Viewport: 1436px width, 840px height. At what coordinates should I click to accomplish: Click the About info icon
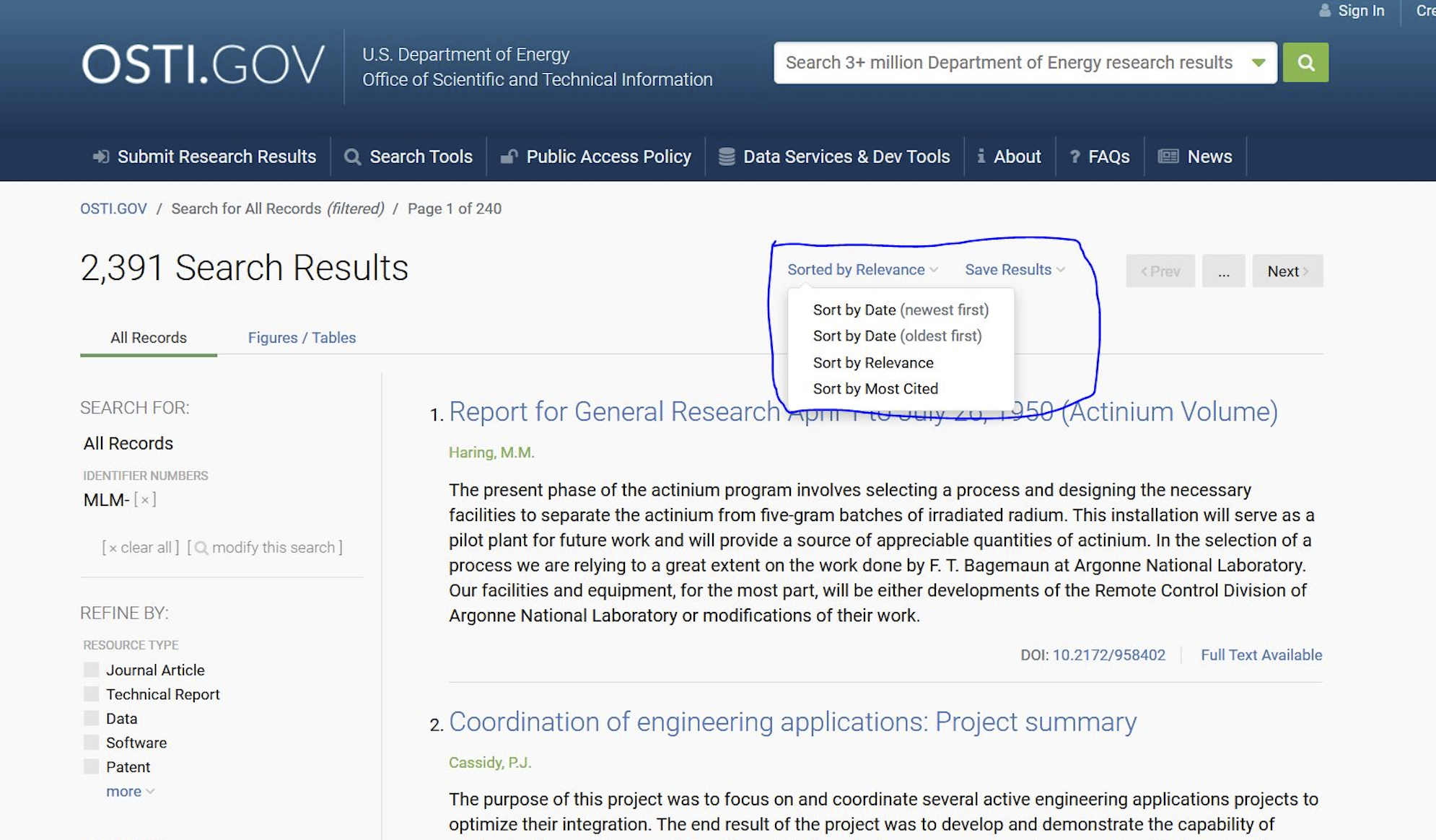point(981,156)
